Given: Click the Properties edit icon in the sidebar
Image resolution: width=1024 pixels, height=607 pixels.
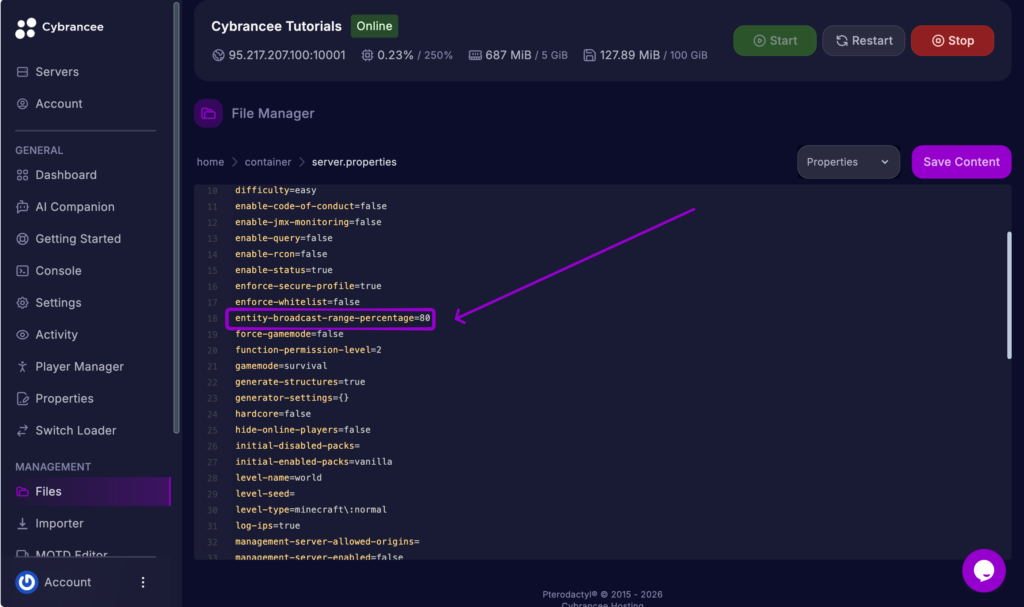Looking at the screenshot, I should pyautogui.click(x=22, y=399).
